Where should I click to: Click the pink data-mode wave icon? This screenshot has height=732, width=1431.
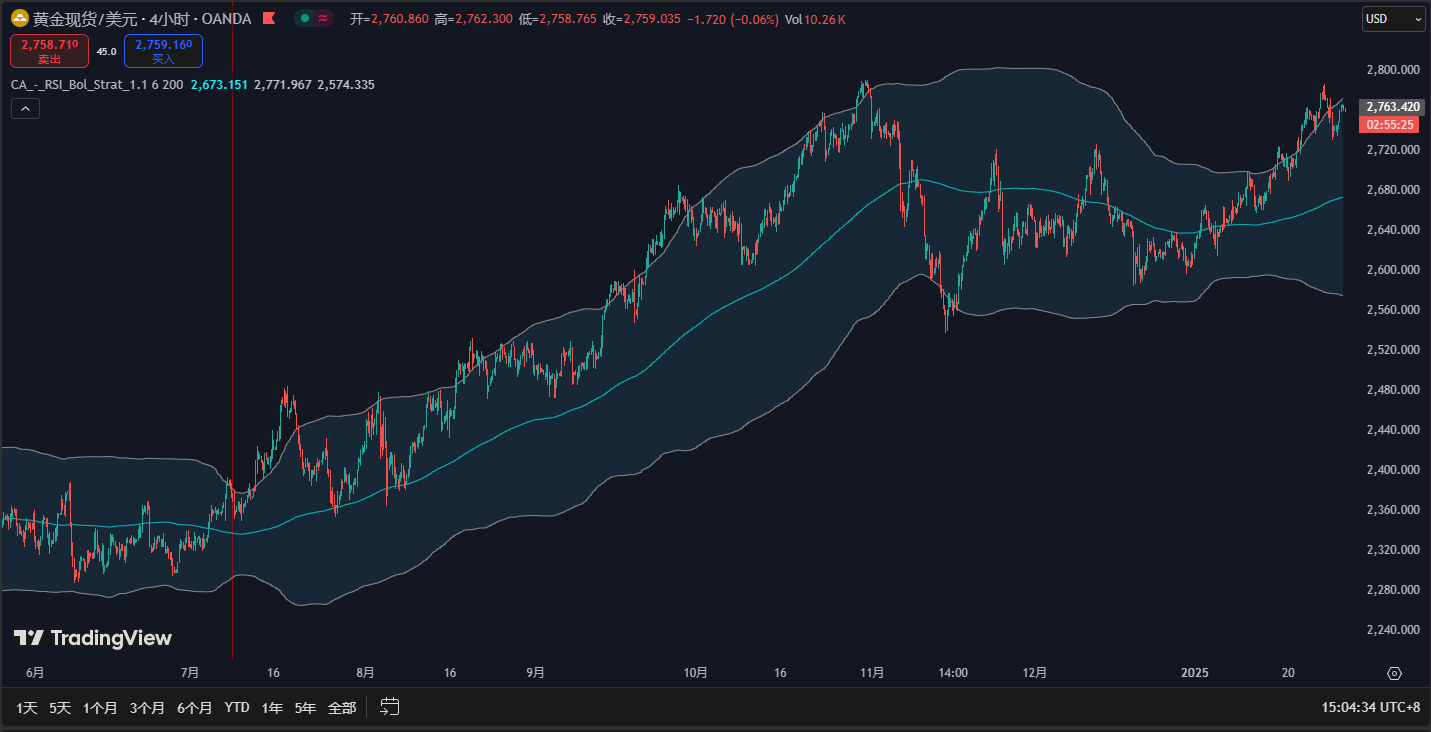(324, 19)
